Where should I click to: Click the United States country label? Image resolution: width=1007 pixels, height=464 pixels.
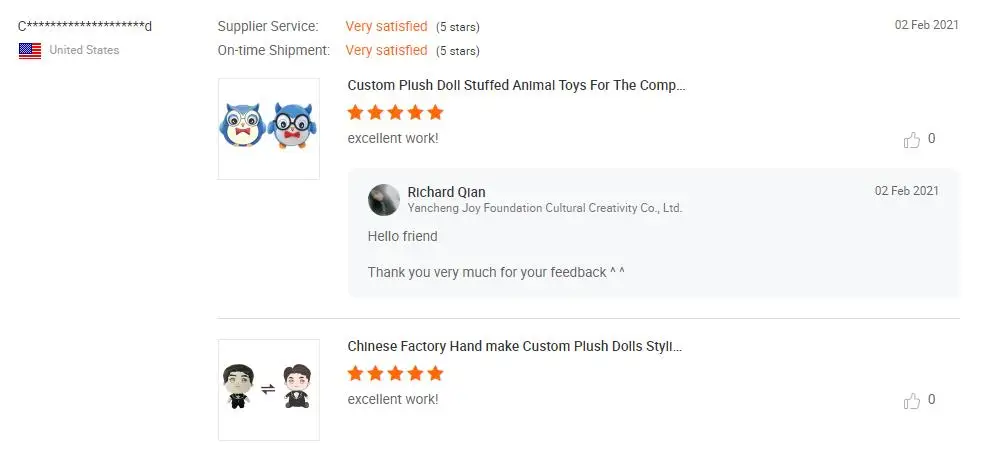click(x=84, y=50)
